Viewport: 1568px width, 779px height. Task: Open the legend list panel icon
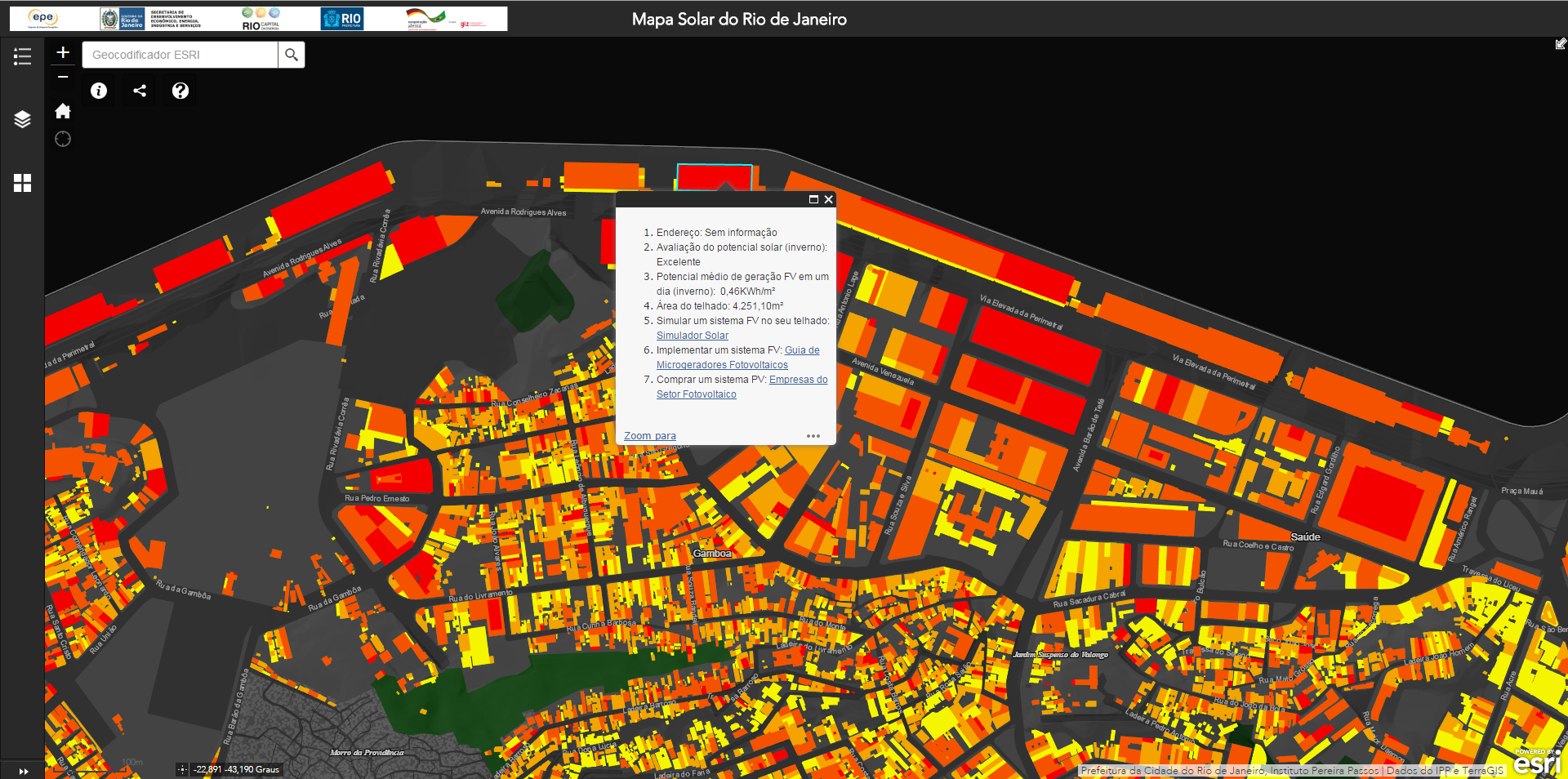point(22,56)
